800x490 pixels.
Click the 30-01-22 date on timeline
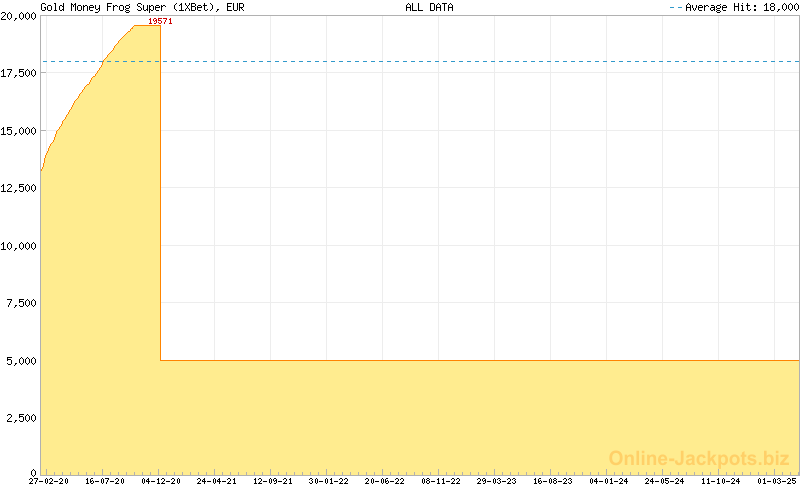[329, 481]
